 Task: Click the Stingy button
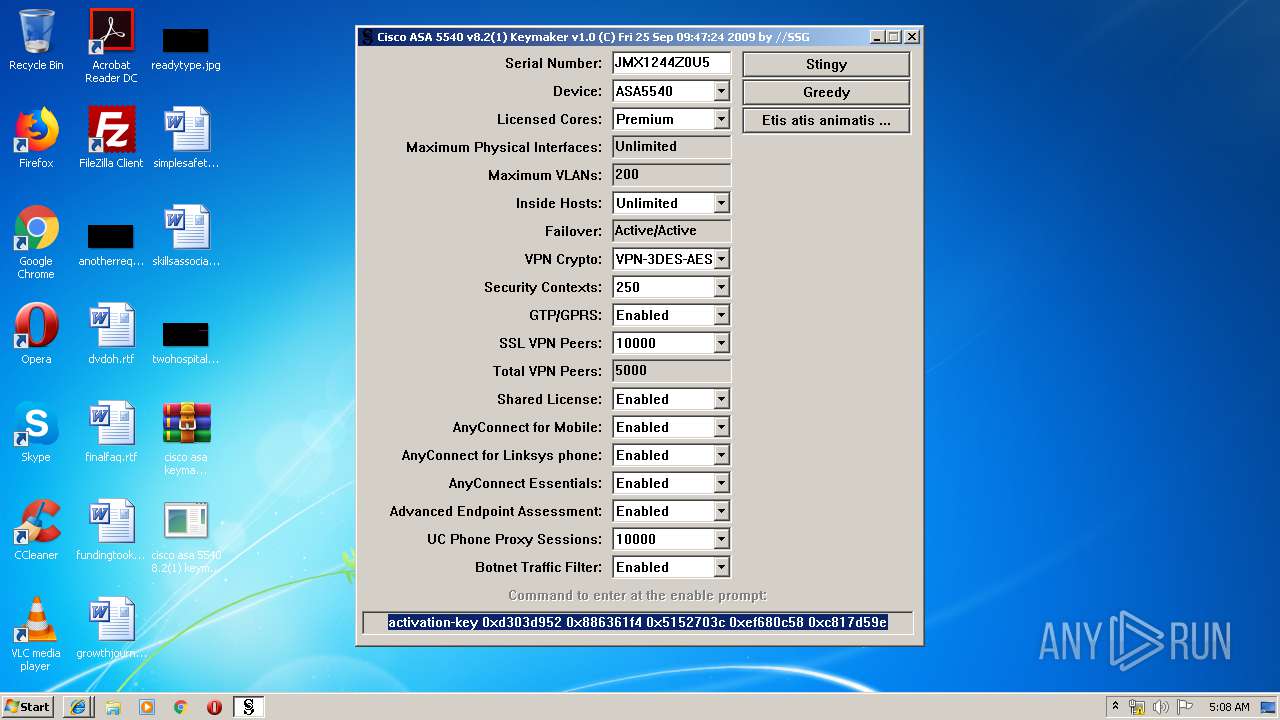[826, 64]
